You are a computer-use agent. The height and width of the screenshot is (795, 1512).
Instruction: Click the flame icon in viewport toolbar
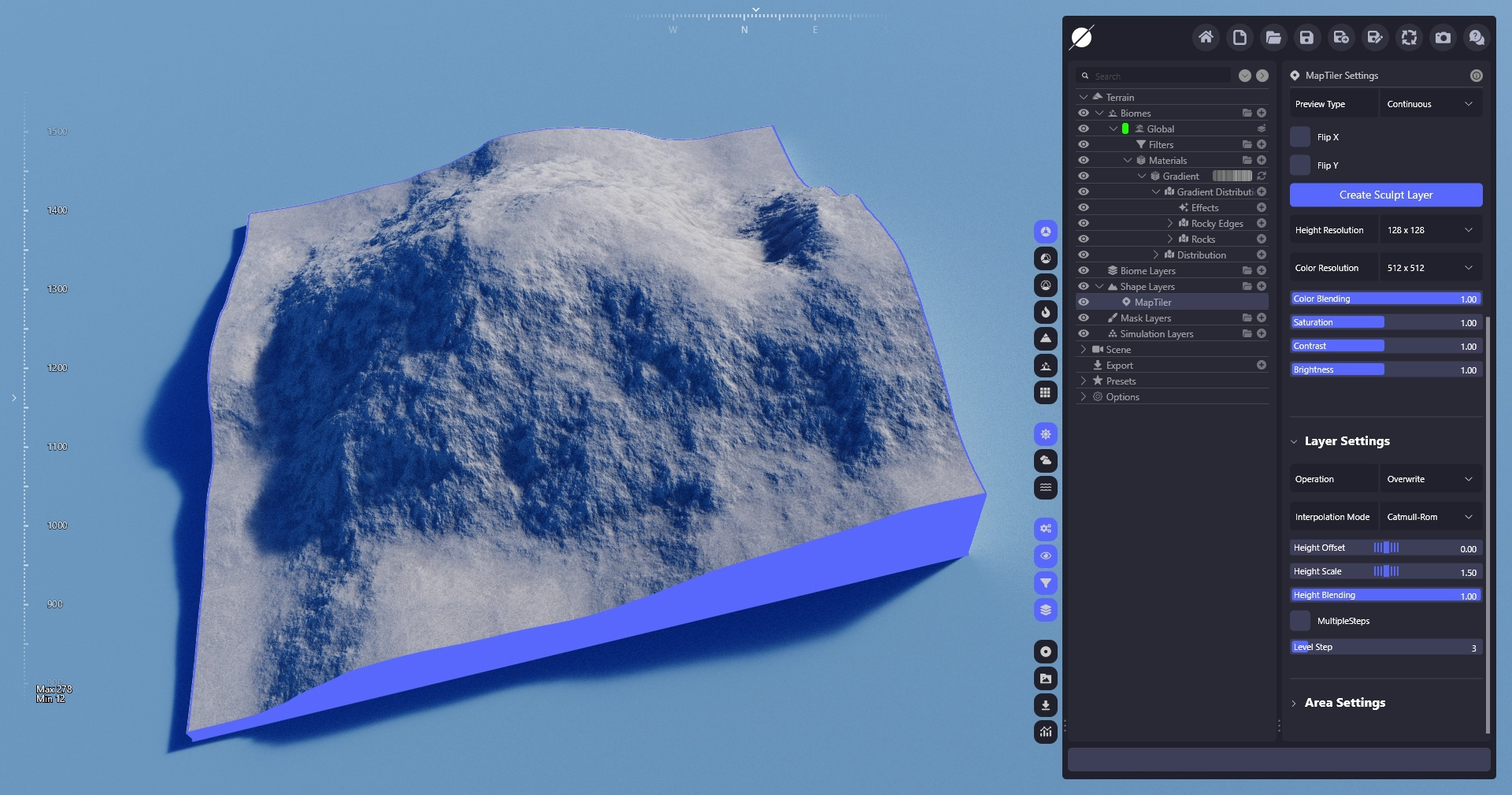(x=1045, y=312)
